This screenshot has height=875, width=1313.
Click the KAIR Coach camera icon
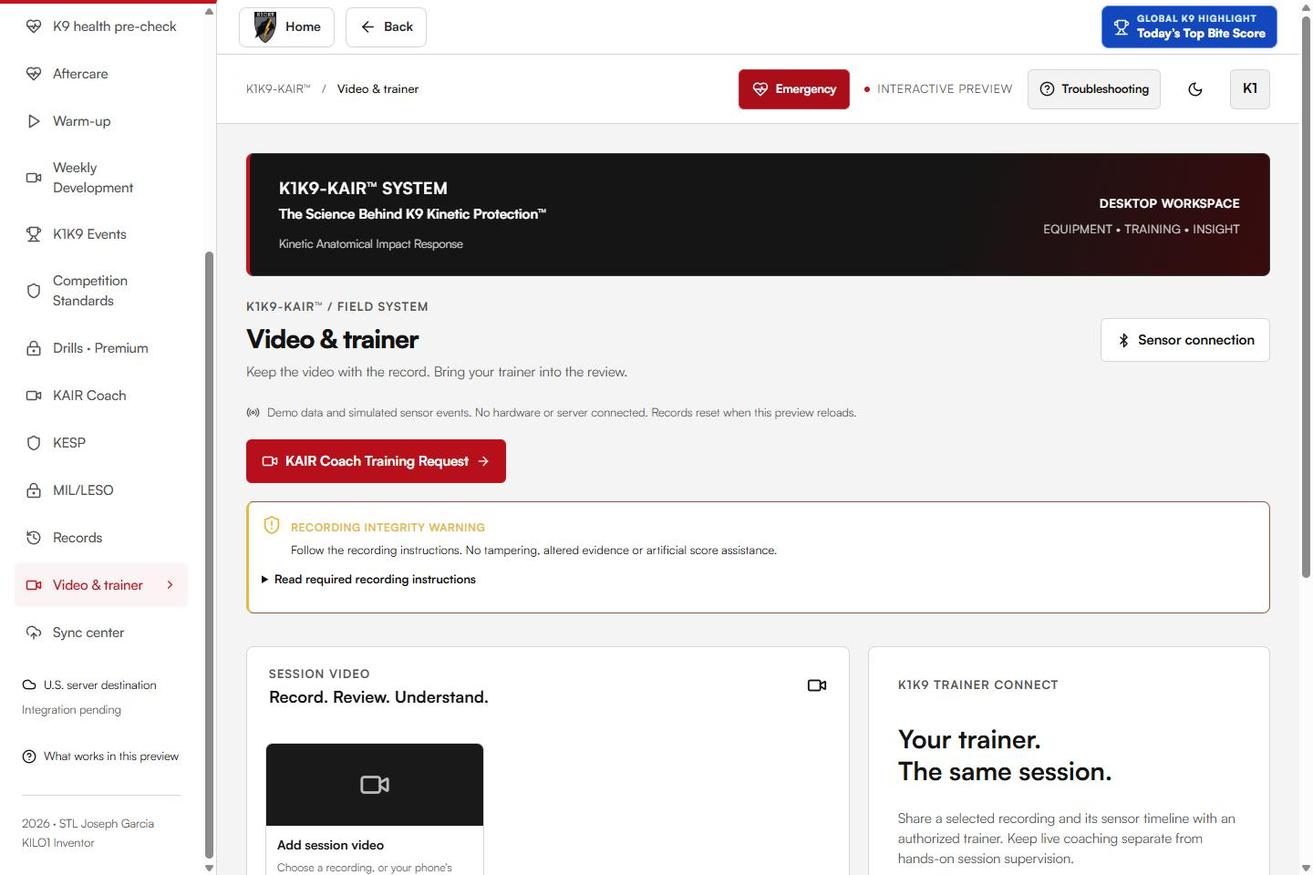click(34, 395)
